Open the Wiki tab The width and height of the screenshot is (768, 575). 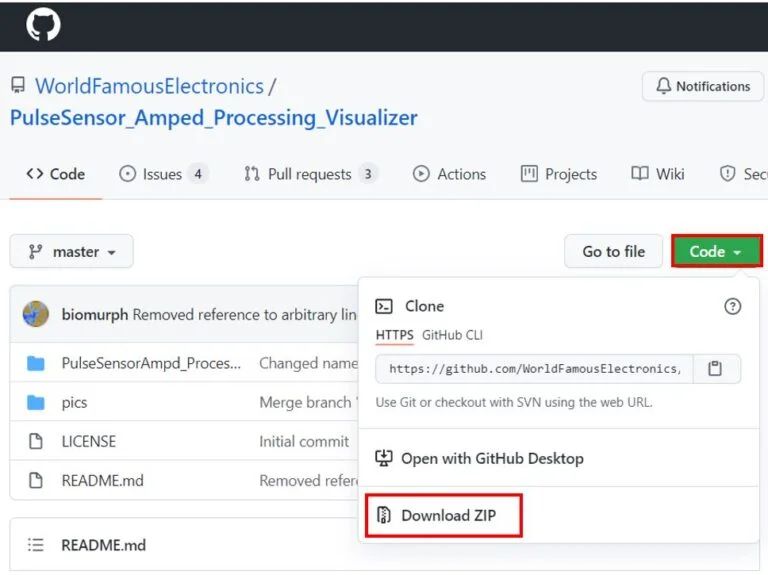(658, 174)
